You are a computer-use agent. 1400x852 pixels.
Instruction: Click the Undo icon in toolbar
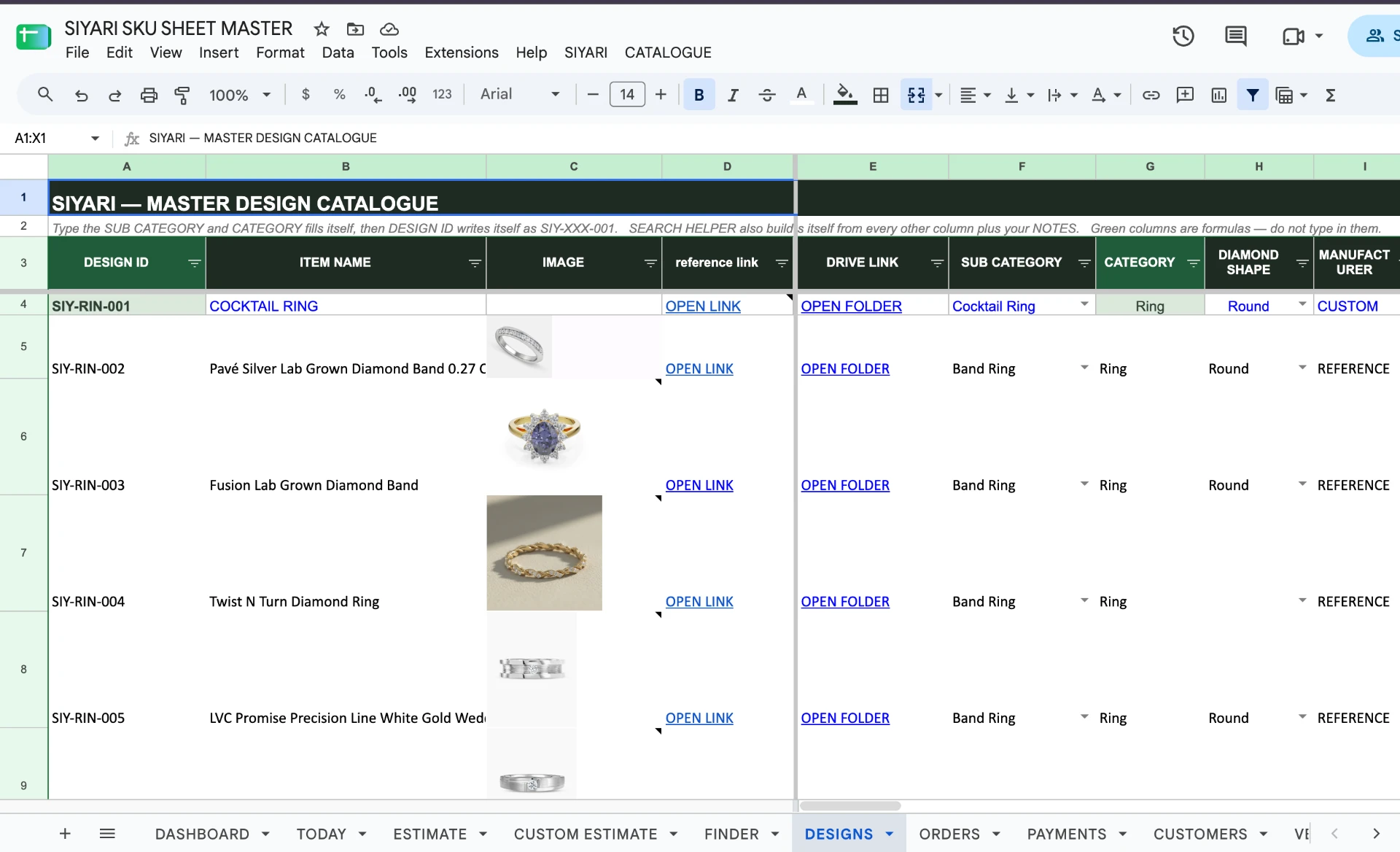pos(81,95)
